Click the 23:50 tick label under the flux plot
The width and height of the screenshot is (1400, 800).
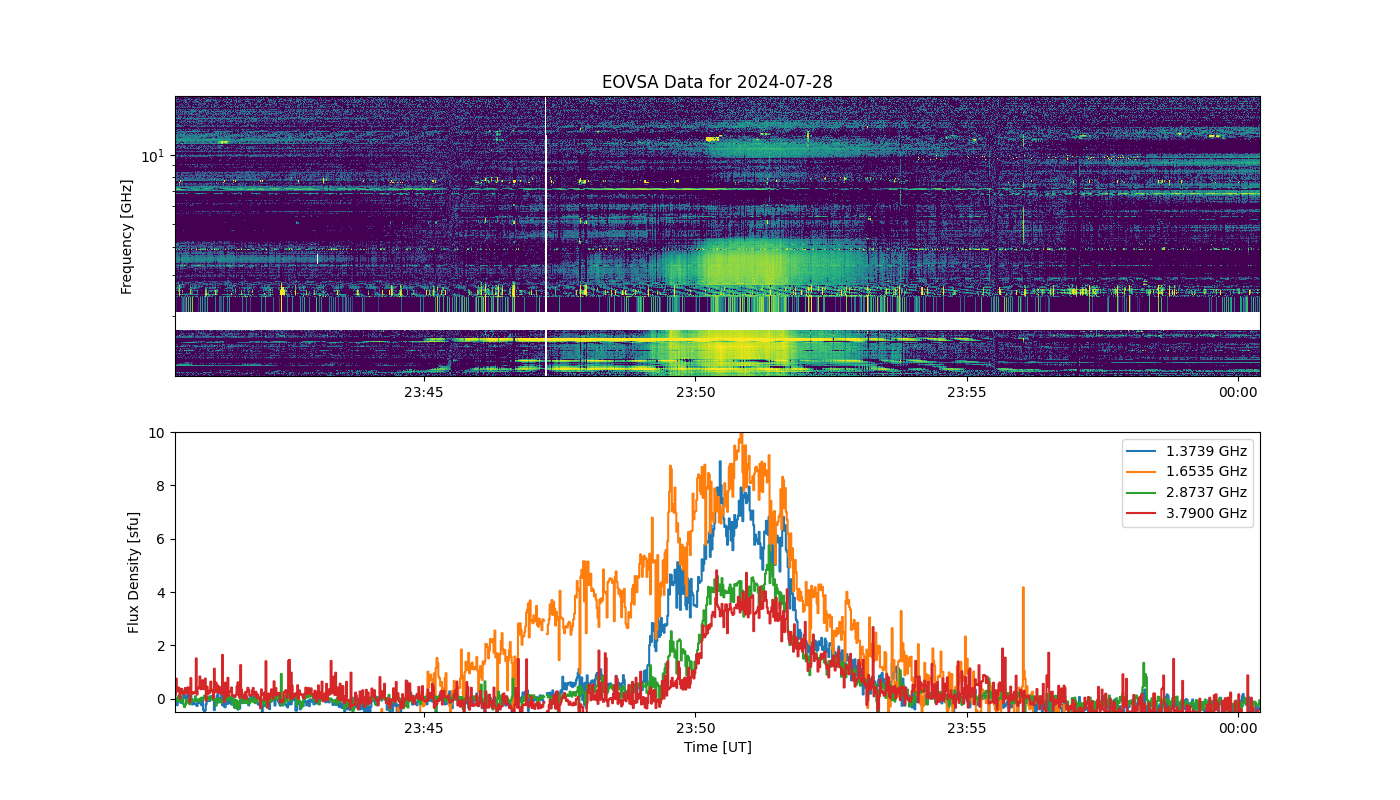(695, 728)
